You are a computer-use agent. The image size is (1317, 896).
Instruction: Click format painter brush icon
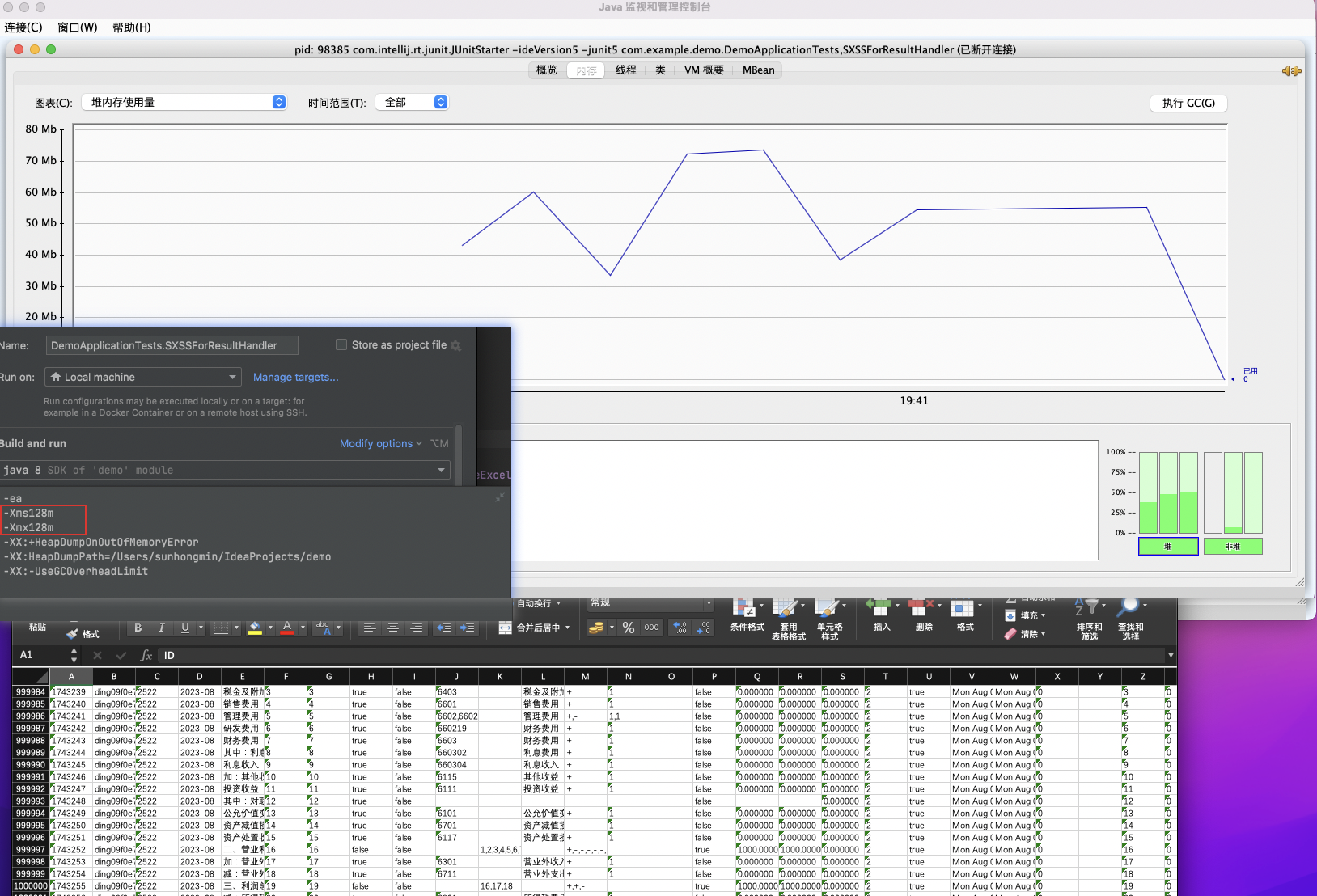tap(74, 634)
